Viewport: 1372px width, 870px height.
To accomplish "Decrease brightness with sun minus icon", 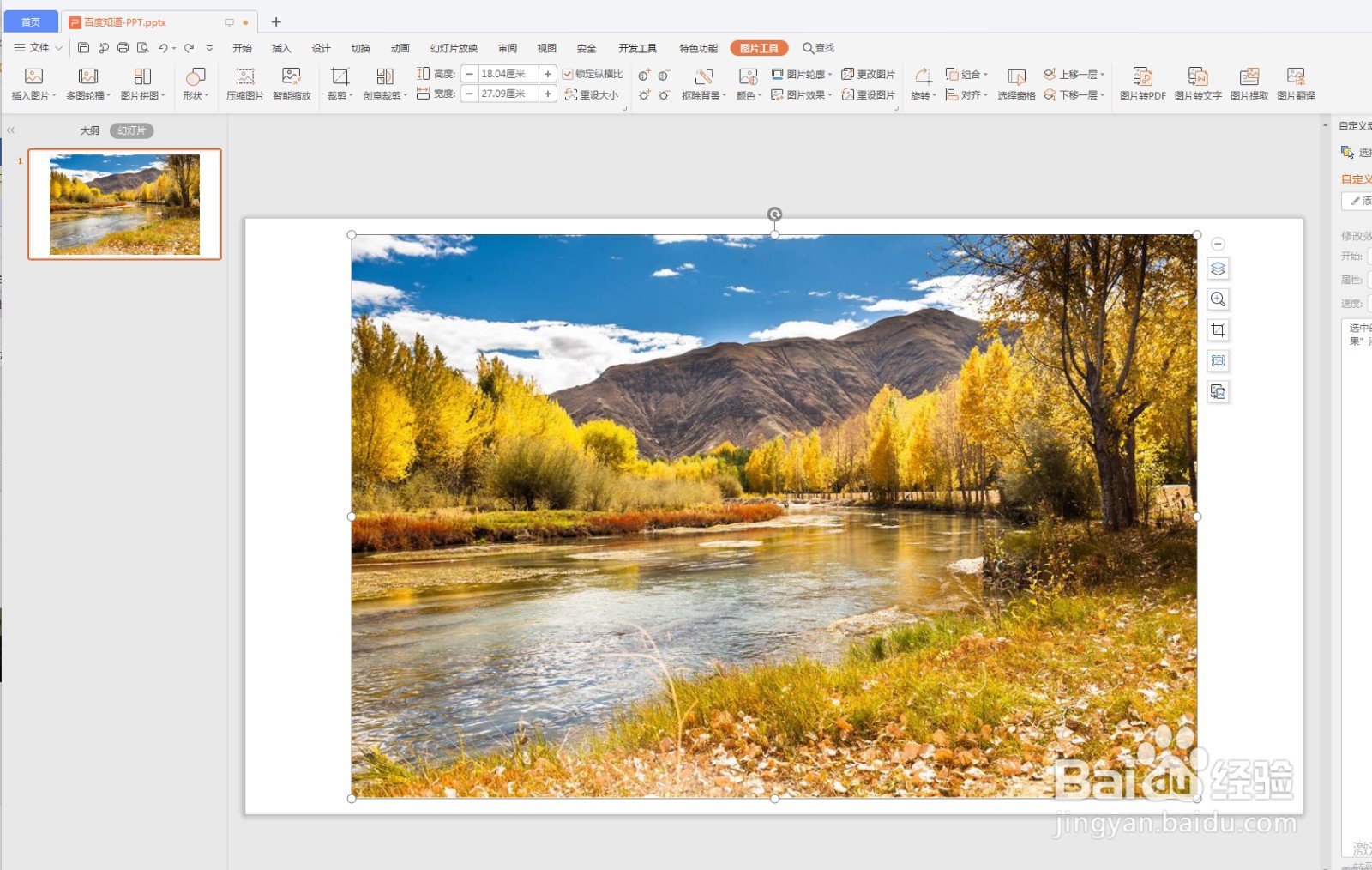I will (664, 95).
